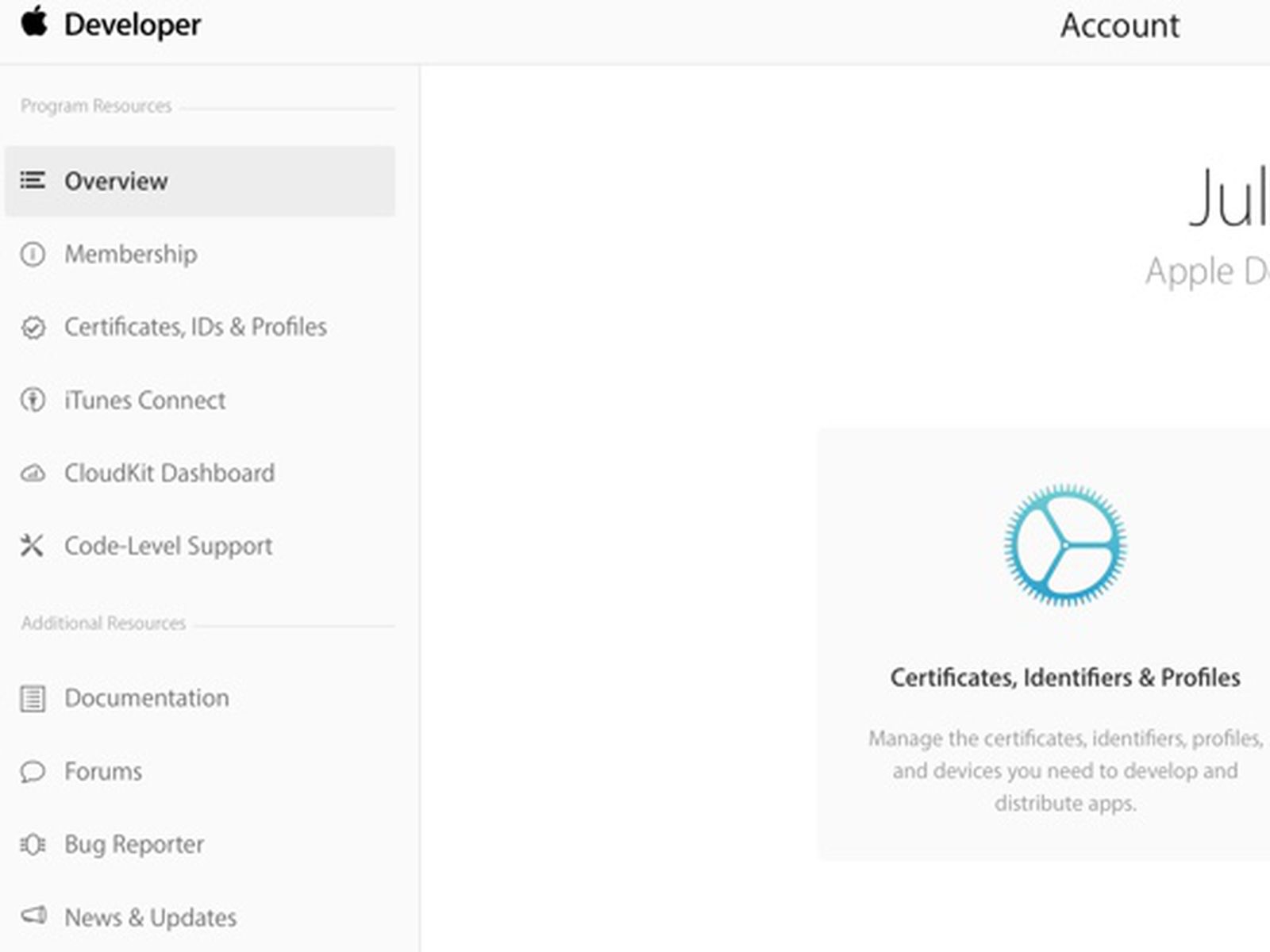
Task: Click the Program Resources section label
Action: coord(96,106)
